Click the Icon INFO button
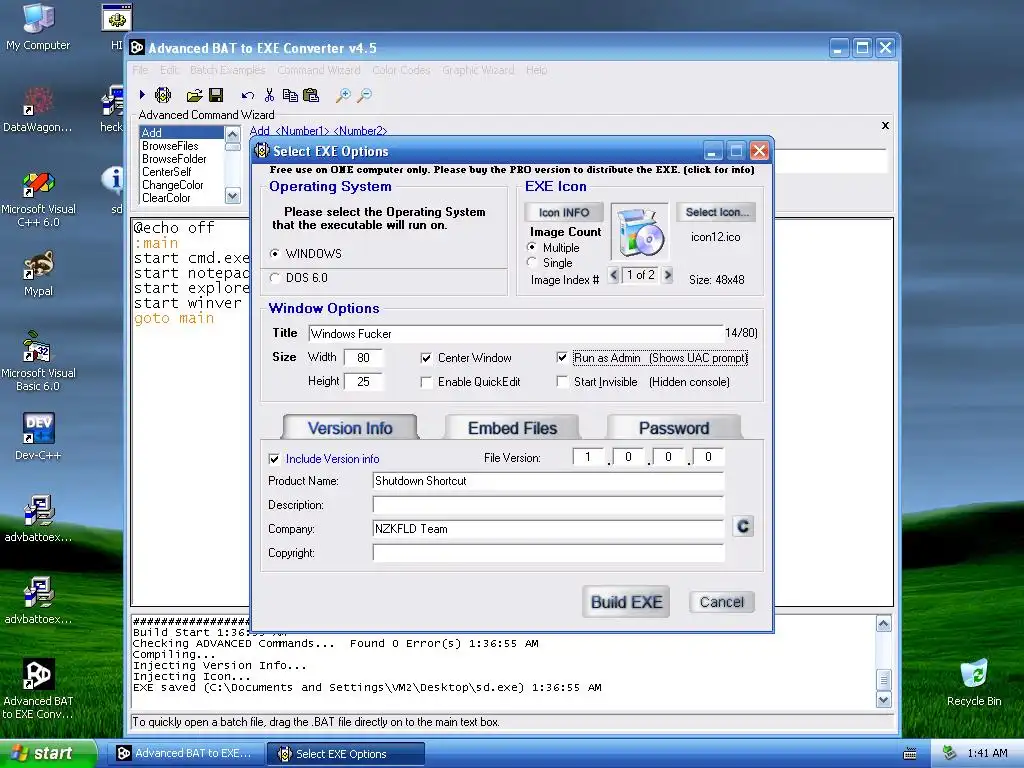1024x768 pixels. (564, 212)
